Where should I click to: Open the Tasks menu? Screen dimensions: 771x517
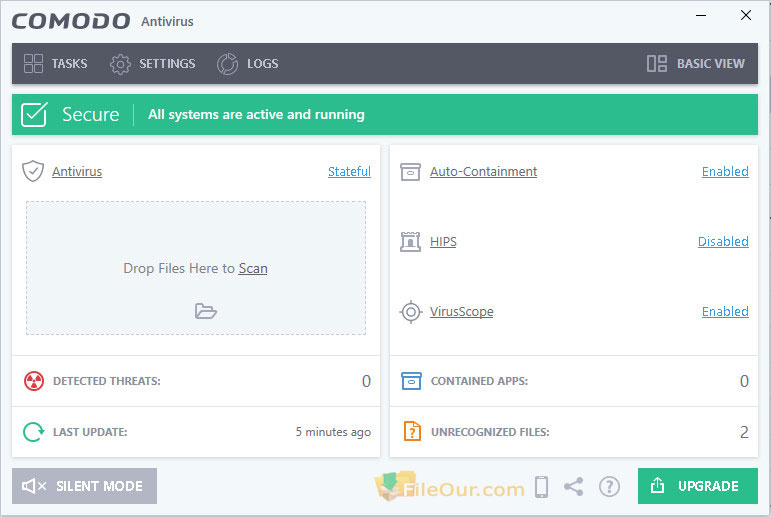pyautogui.click(x=56, y=63)
